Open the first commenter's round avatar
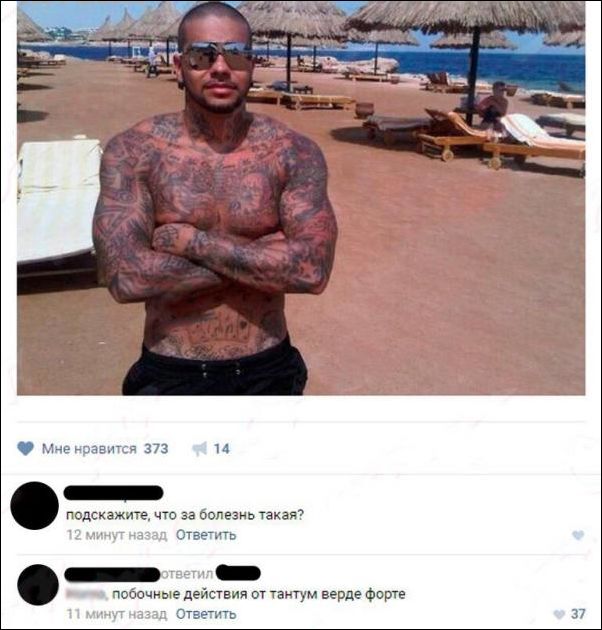This screenshot has width=602, height=630. (x=35, y=505)
